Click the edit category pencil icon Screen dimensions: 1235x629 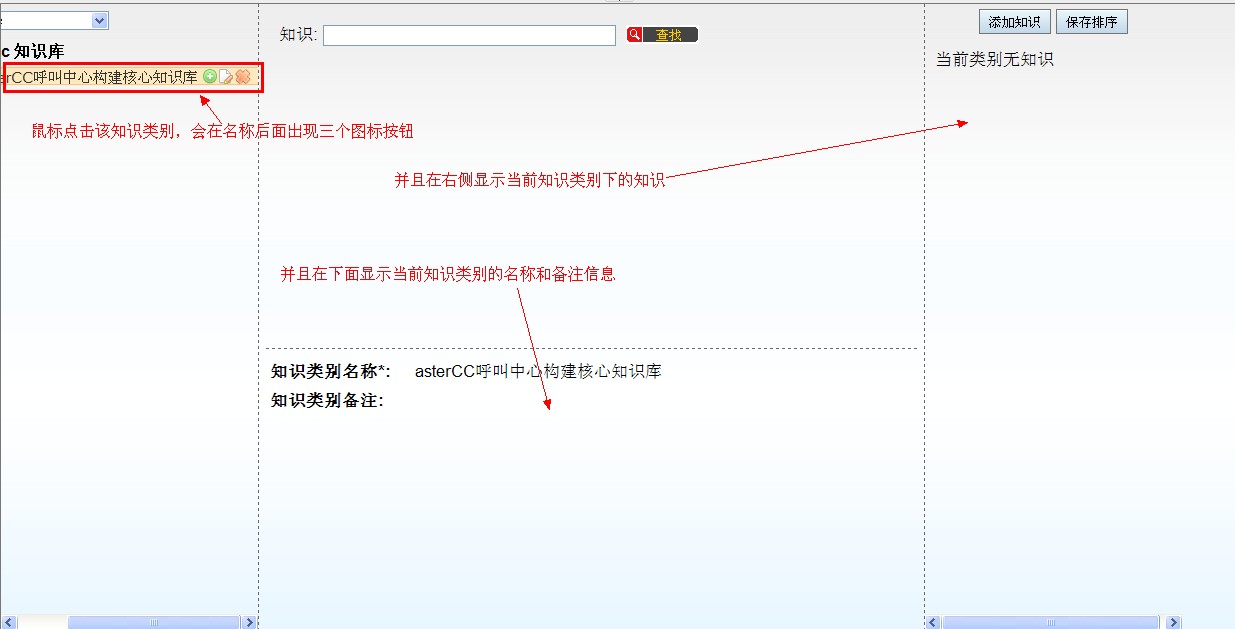point(225,77)
